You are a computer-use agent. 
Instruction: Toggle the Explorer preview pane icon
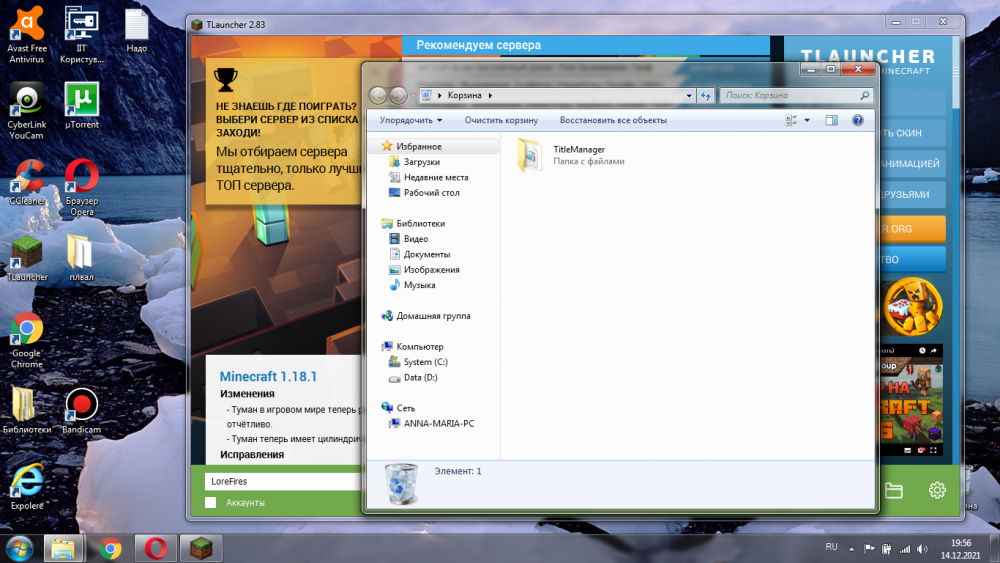[831, 120]
